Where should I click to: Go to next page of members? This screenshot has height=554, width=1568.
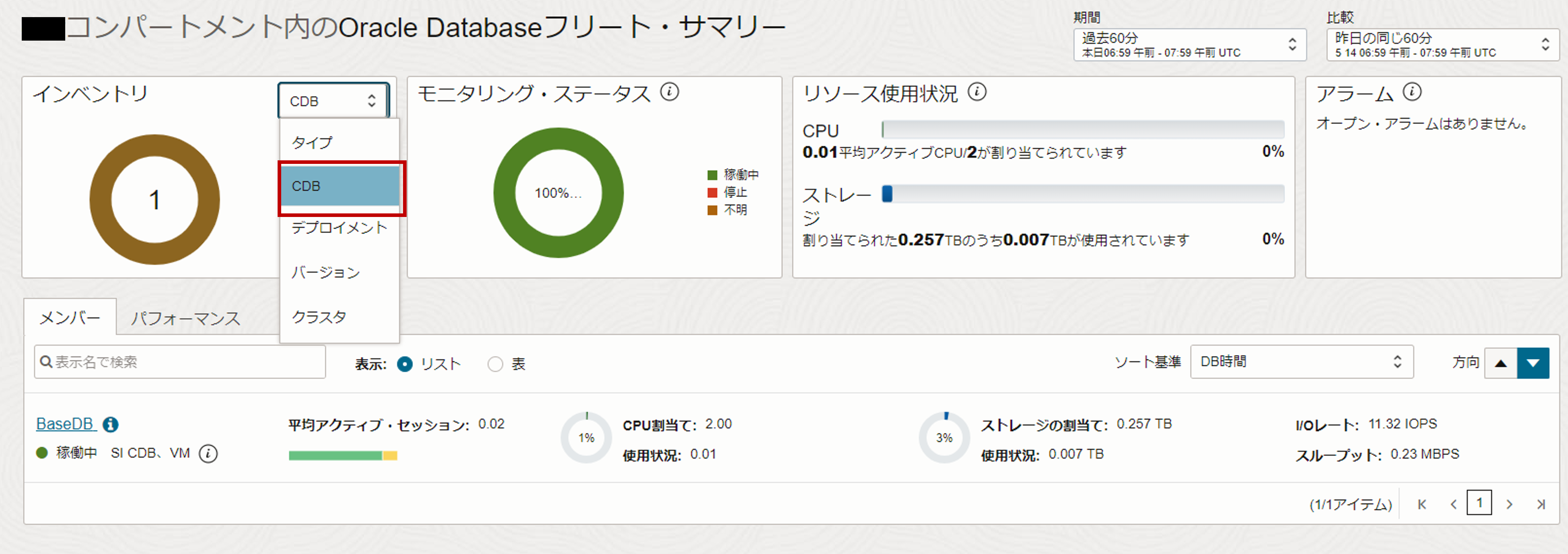click(1510, 504)
